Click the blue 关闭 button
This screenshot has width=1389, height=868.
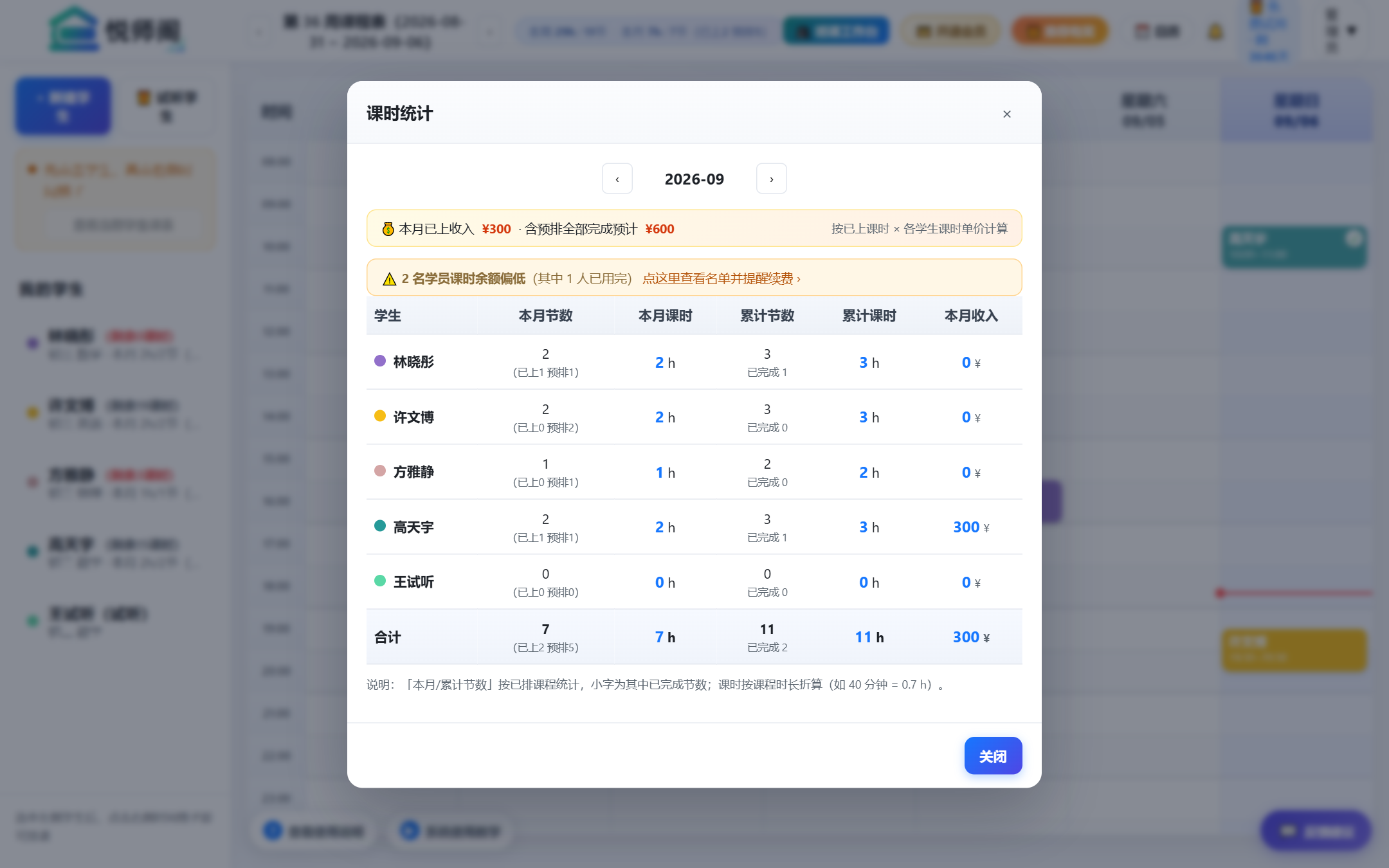[x=993, y=756]
